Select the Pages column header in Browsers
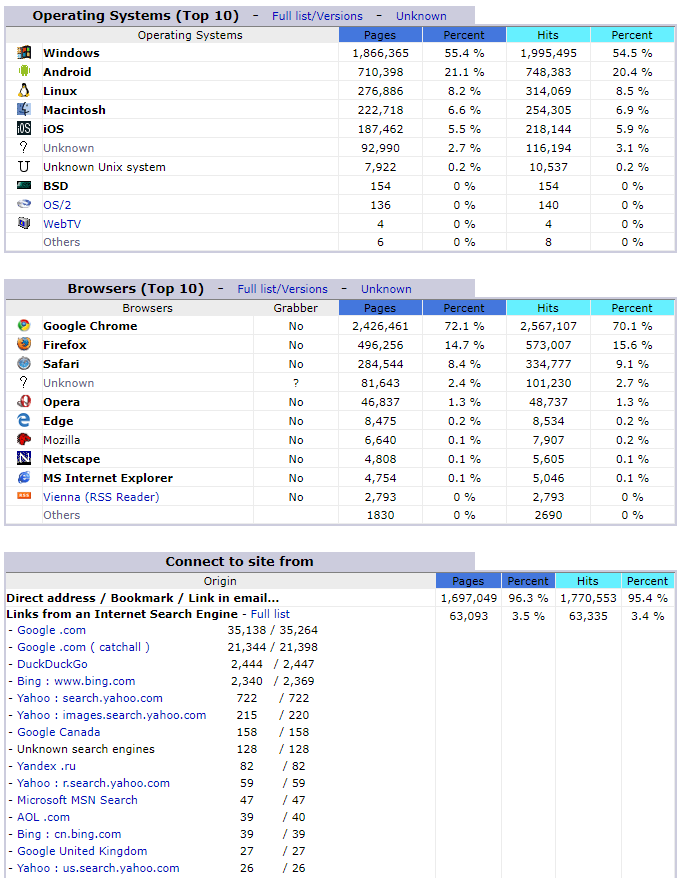 [x=380, y=308]
